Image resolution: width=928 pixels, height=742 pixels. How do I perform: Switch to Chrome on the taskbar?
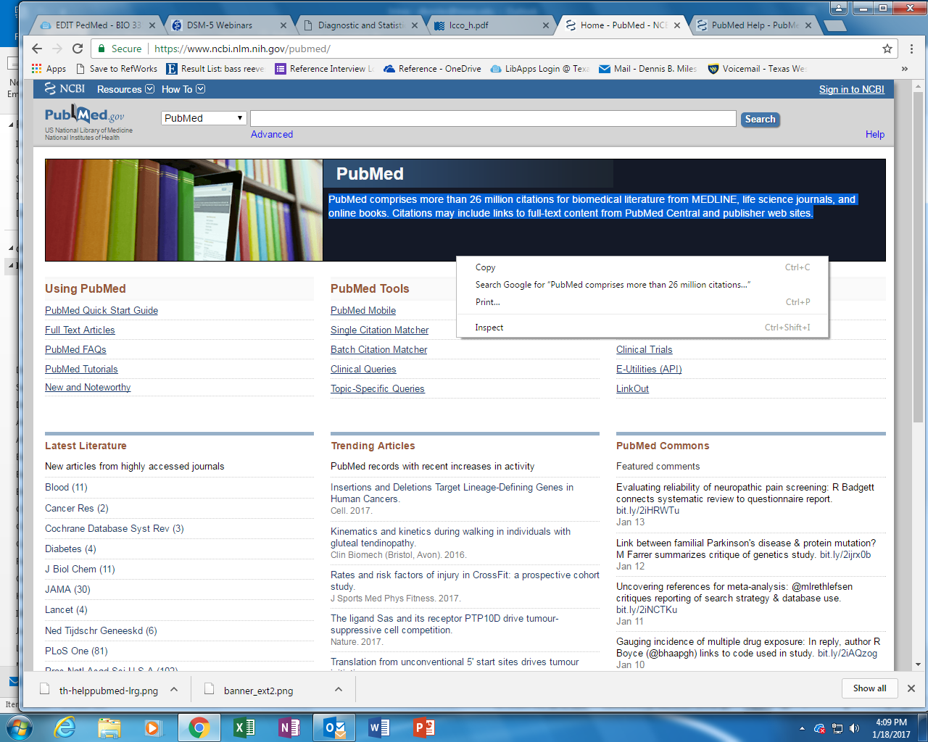coord(199,727)
